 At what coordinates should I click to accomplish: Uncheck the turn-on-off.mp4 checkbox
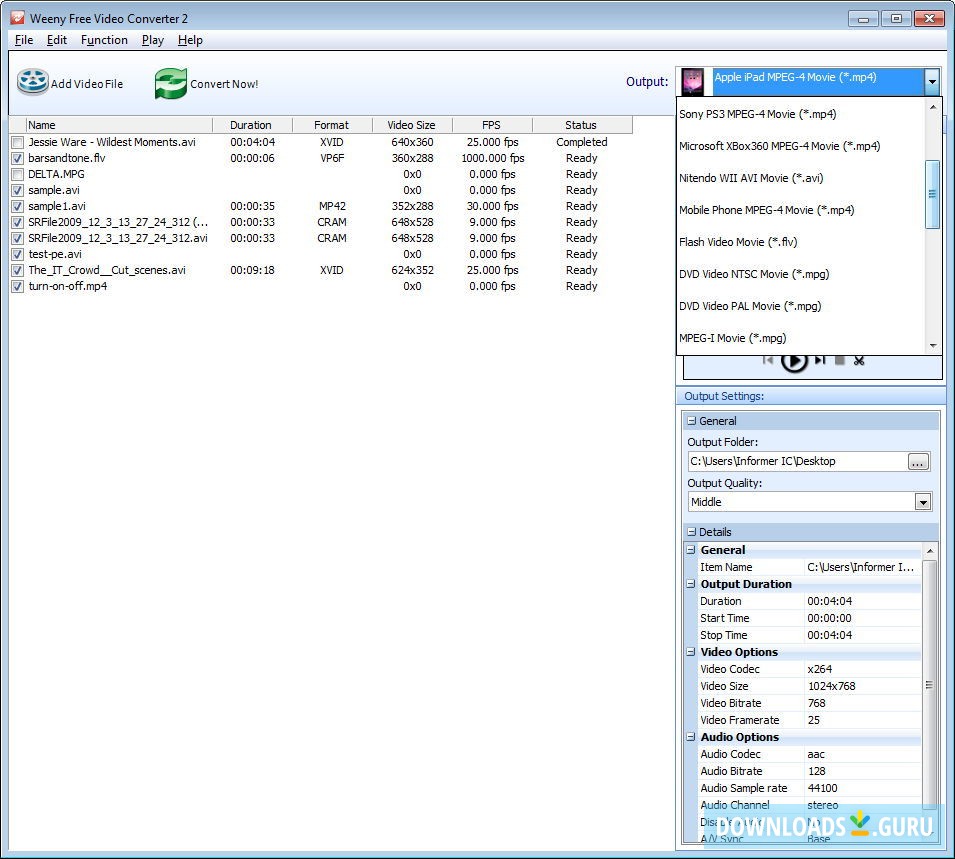17,286
